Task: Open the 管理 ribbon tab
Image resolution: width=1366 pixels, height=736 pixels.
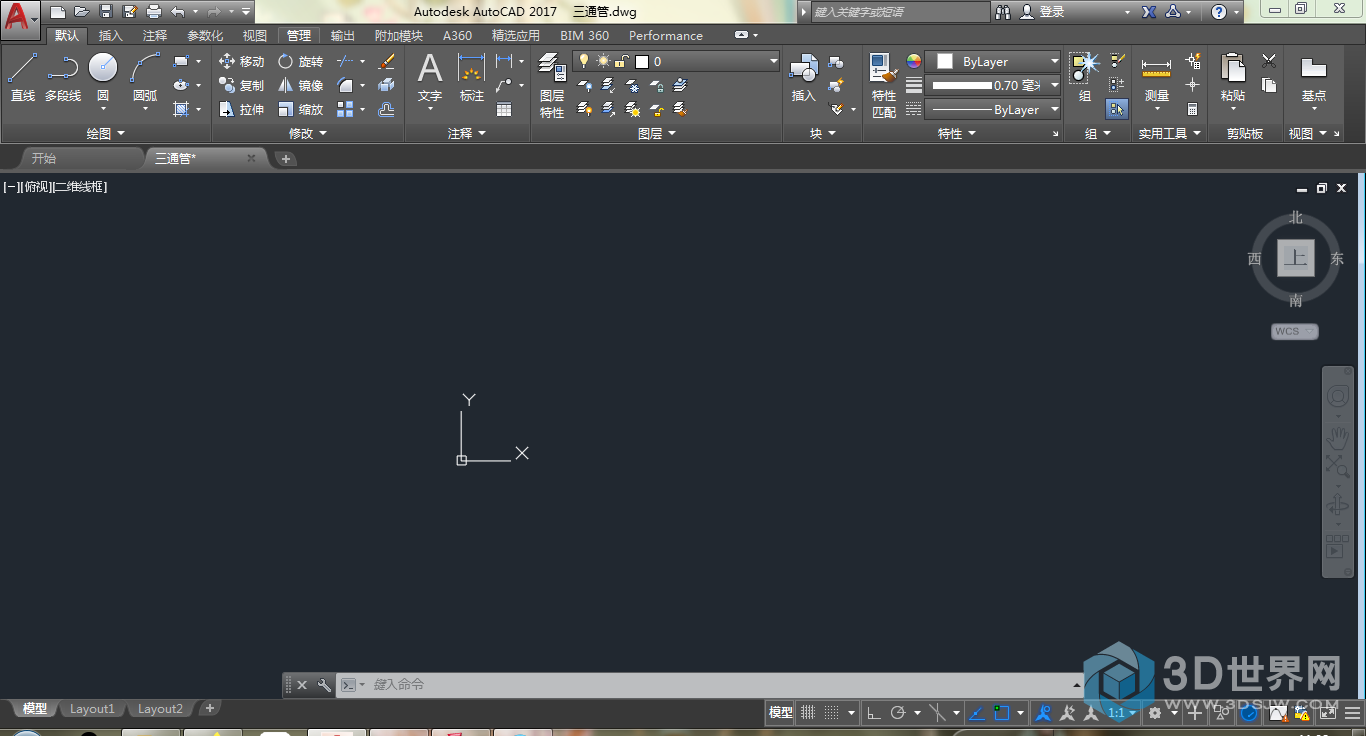Action: pos(299,36)
